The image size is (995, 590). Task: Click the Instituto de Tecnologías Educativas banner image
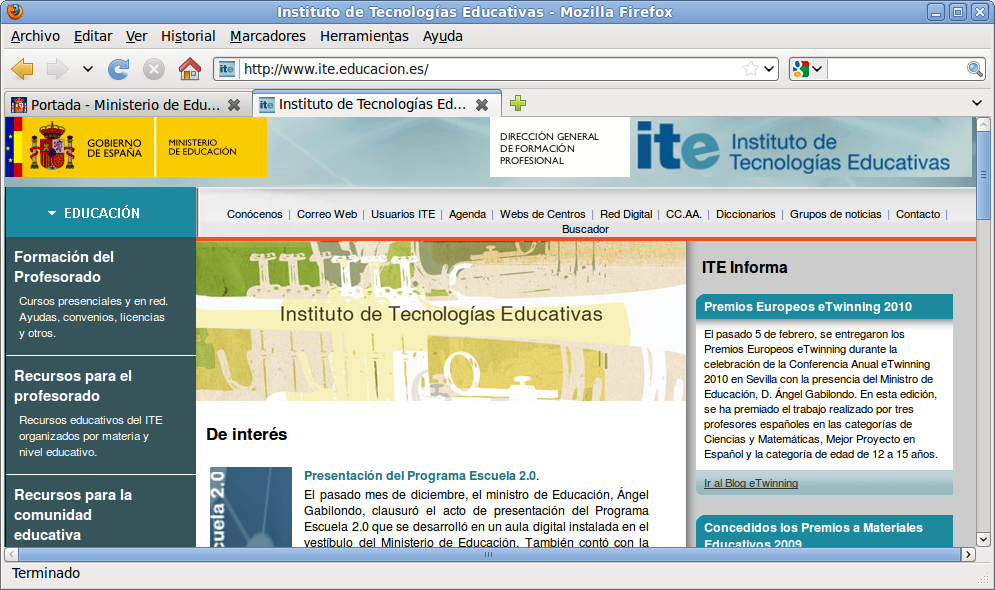click(441, 320)
